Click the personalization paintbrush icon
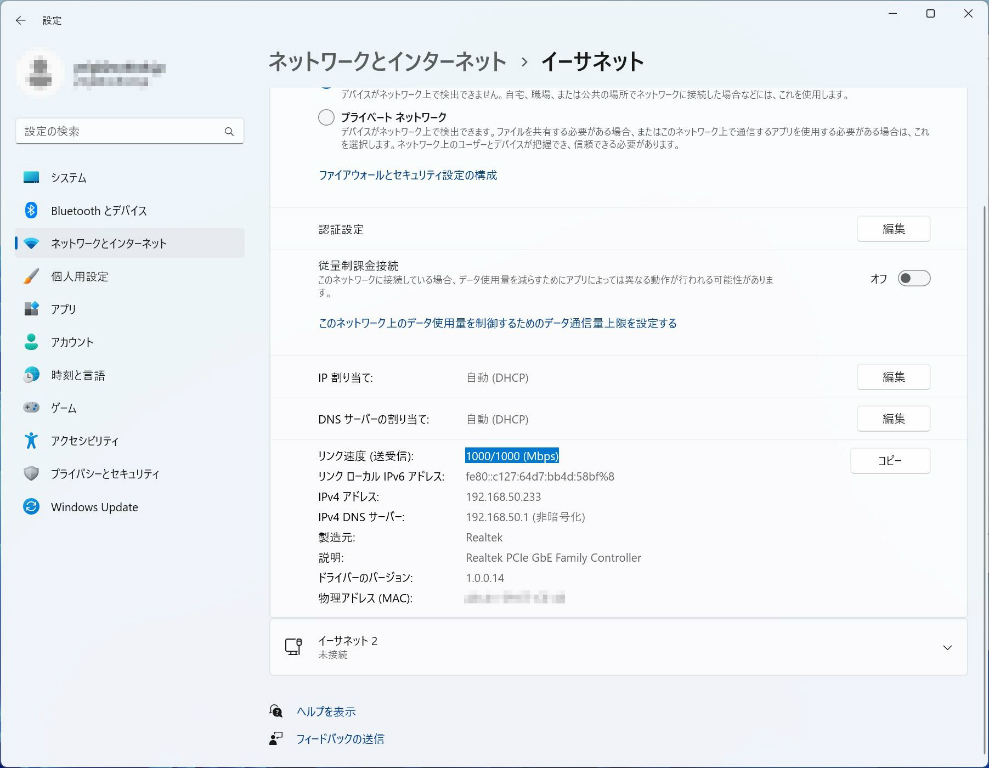 pos(31,277)
